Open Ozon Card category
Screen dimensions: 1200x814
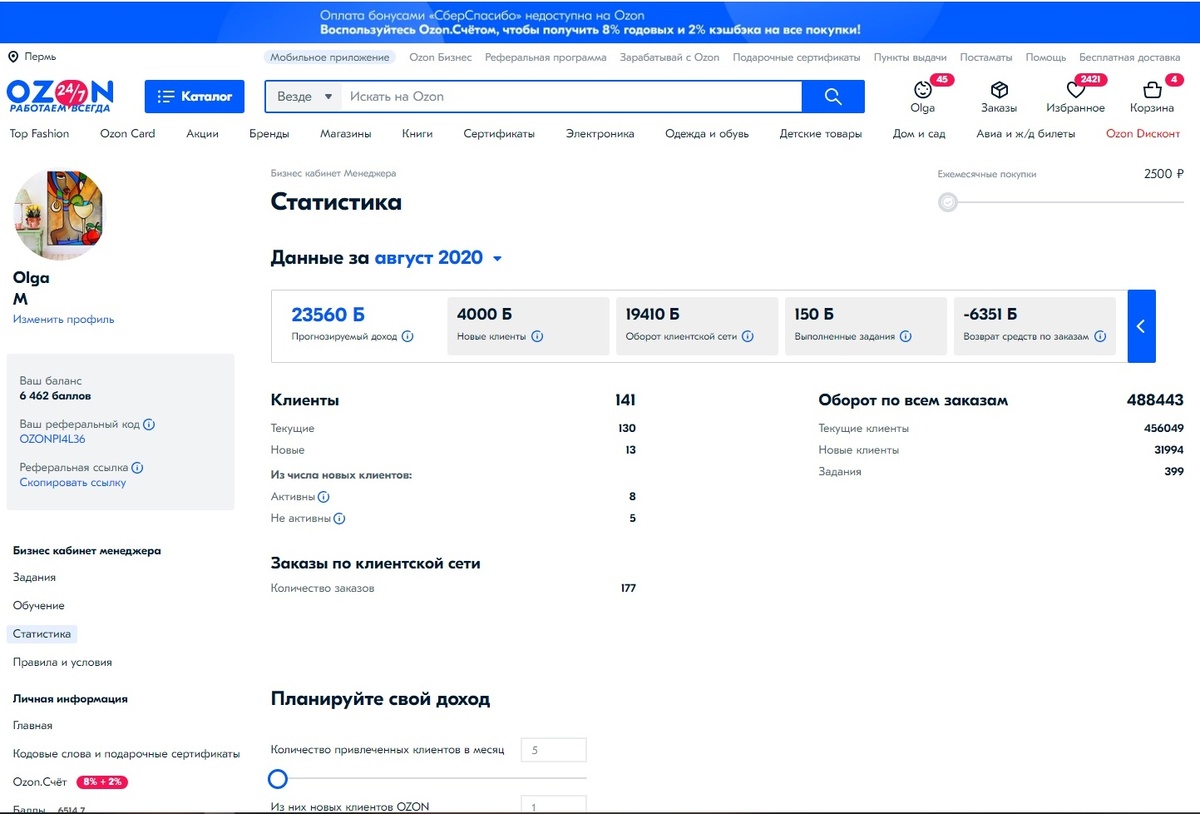tap(128, 133)
